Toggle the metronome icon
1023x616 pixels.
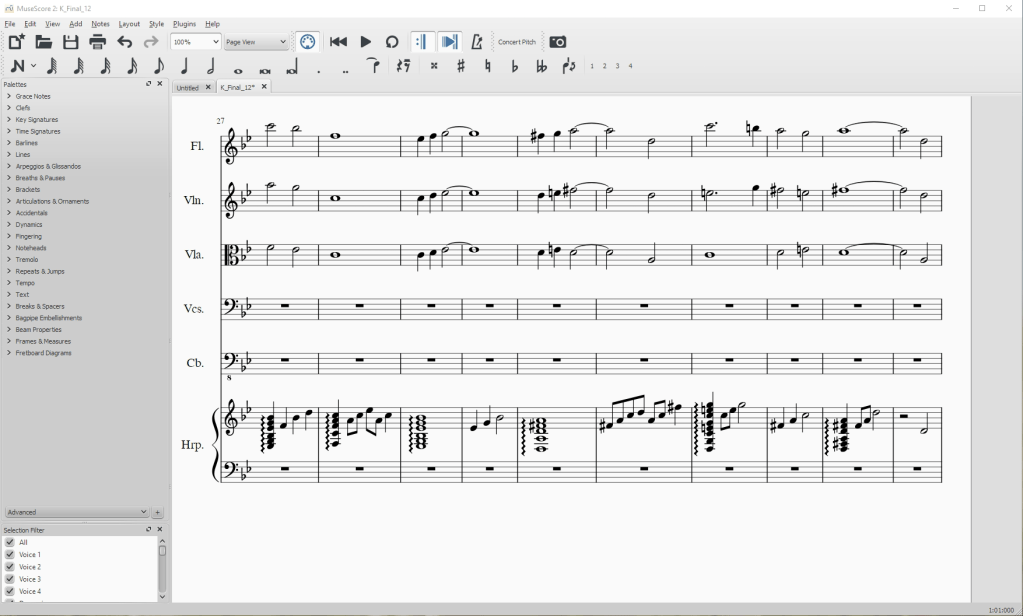tap(476, 42)
